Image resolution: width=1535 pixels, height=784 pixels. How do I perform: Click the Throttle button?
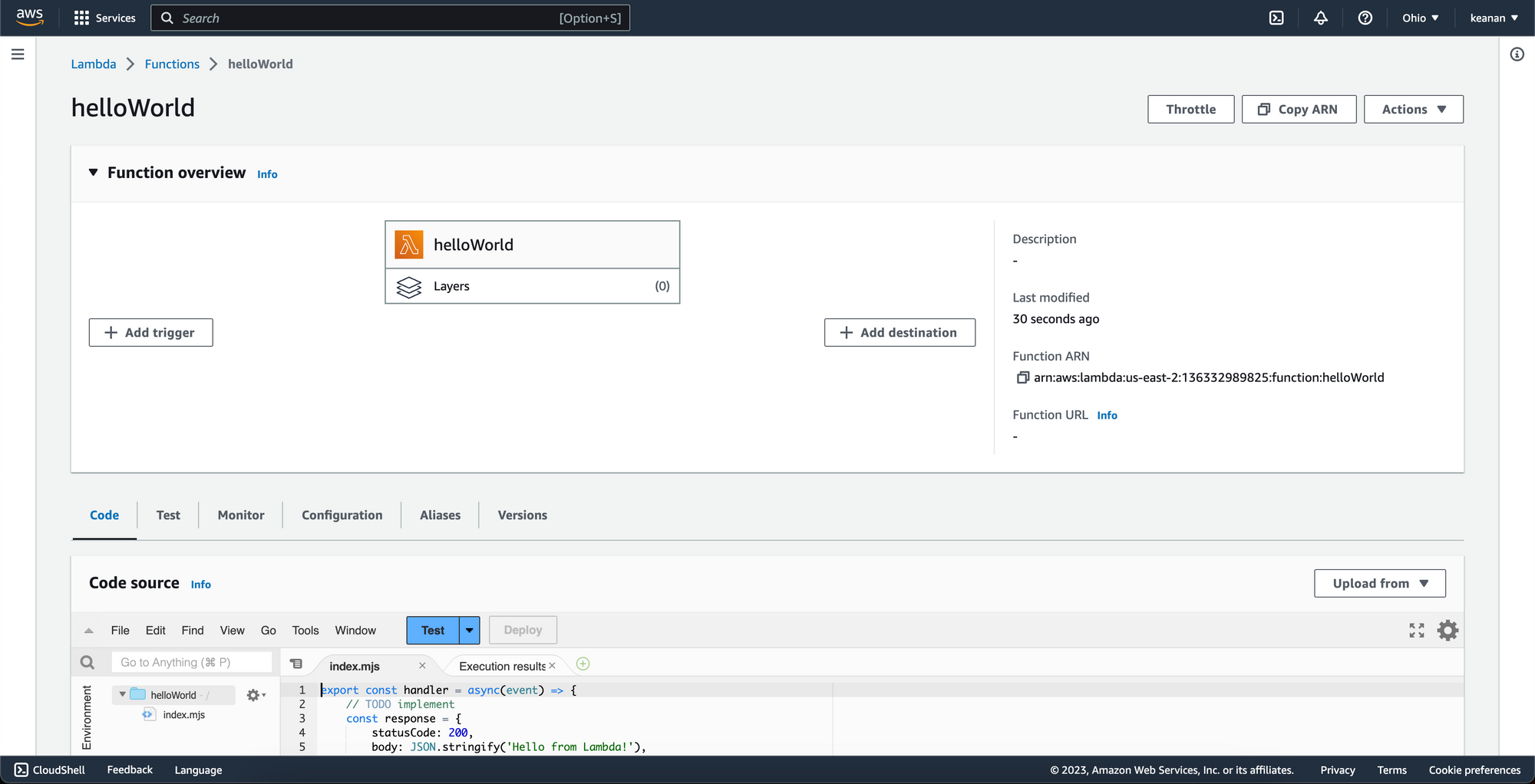coord(1191,109)
